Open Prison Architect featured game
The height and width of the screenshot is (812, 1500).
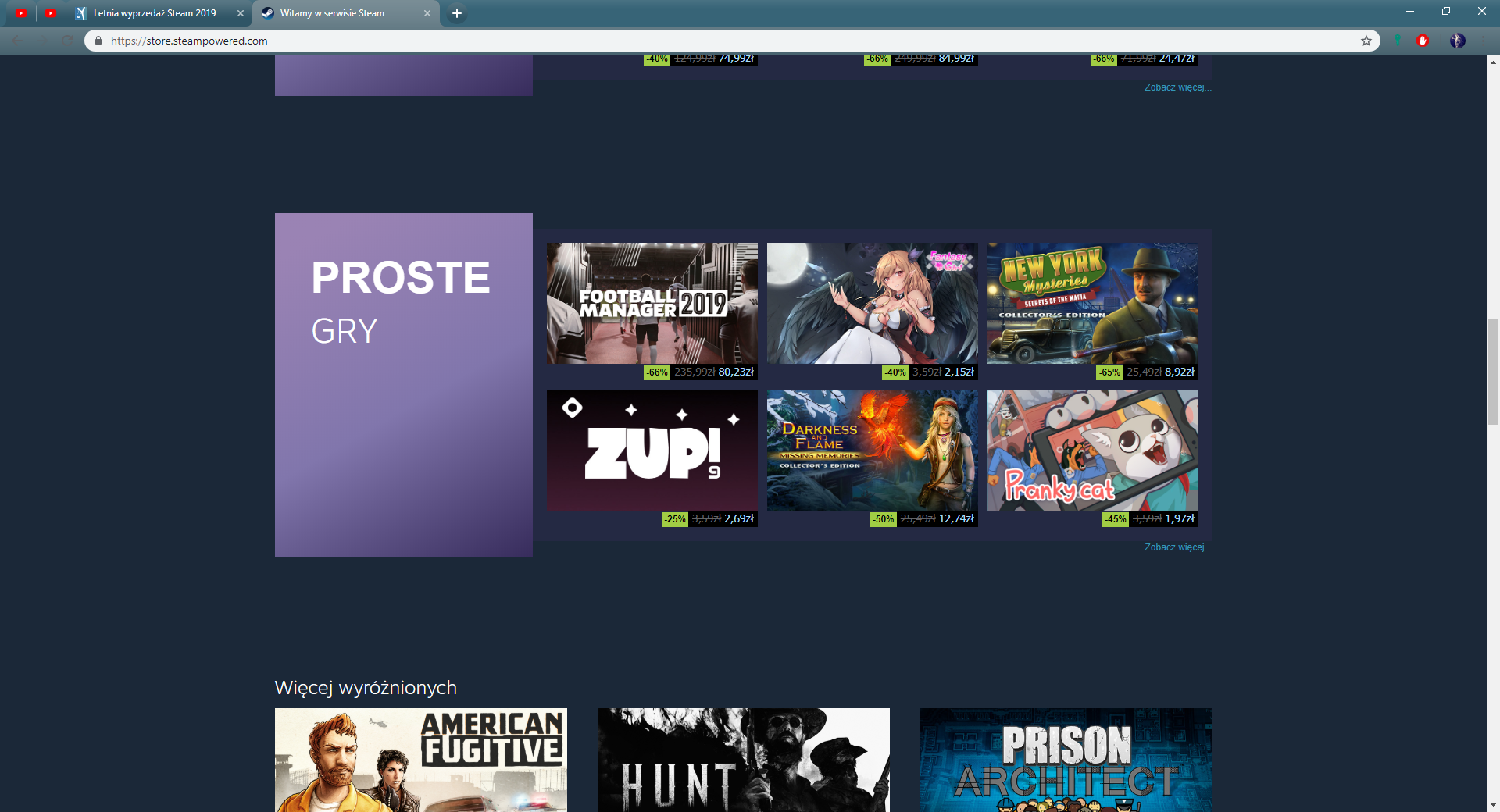1066,760
